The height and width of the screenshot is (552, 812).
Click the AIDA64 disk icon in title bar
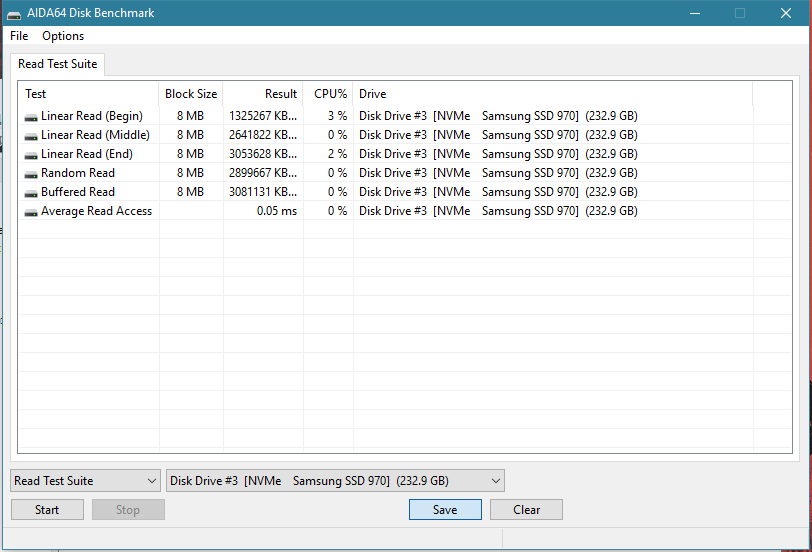coord(14,14)
